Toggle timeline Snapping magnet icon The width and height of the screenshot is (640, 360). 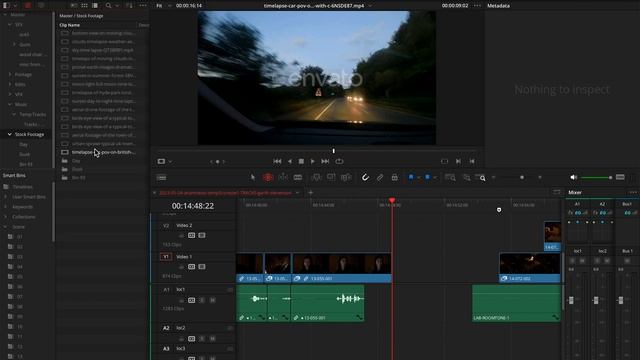tap(365, 177)
